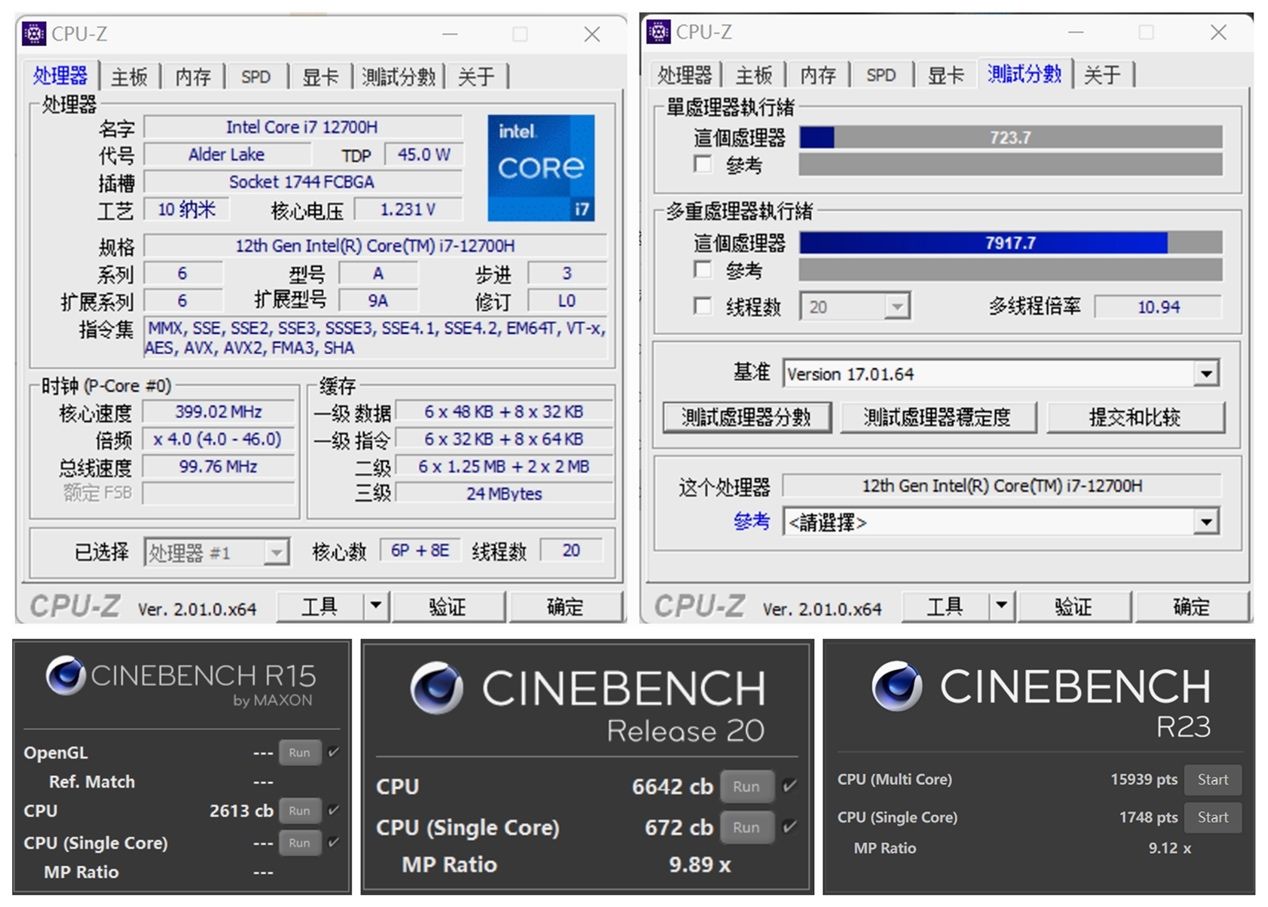Click the Start button next to CPU Multi Core

(x=1212, y=779)
